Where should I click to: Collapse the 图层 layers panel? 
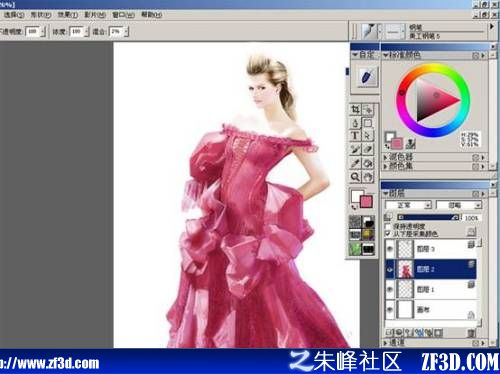386,194
